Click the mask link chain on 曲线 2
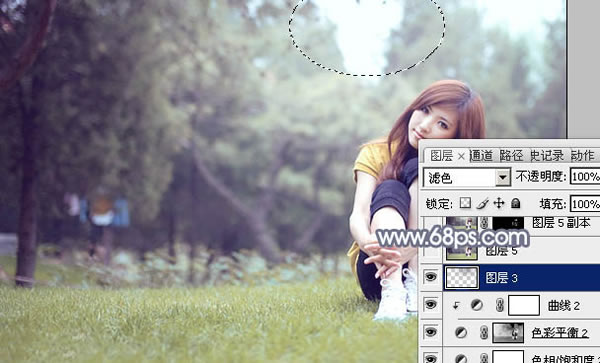The height and width of the screenshot is (363, 600). coord(499,305)
